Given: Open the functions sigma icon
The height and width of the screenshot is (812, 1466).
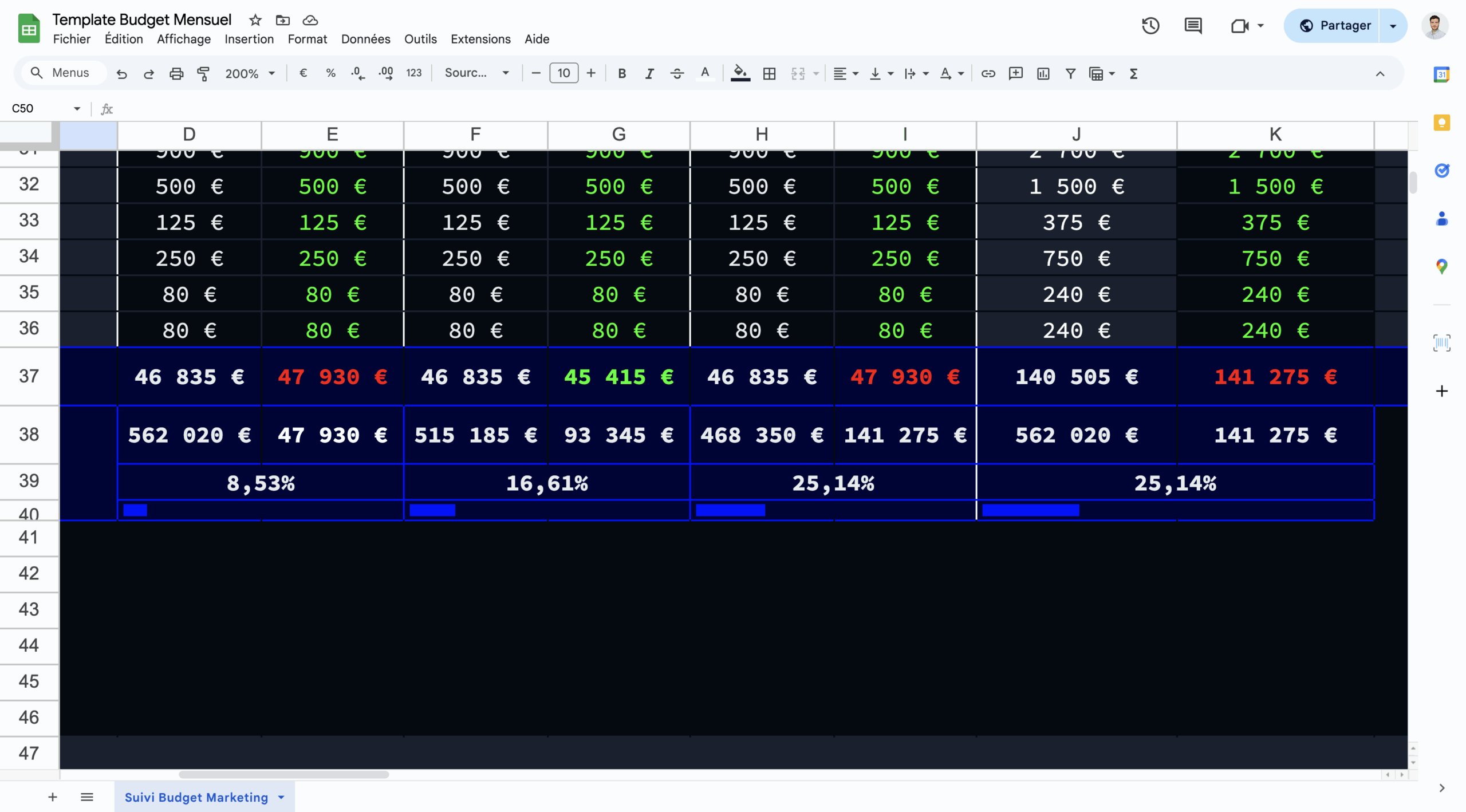Looking at the screenshot, I should click(1133, 73).
